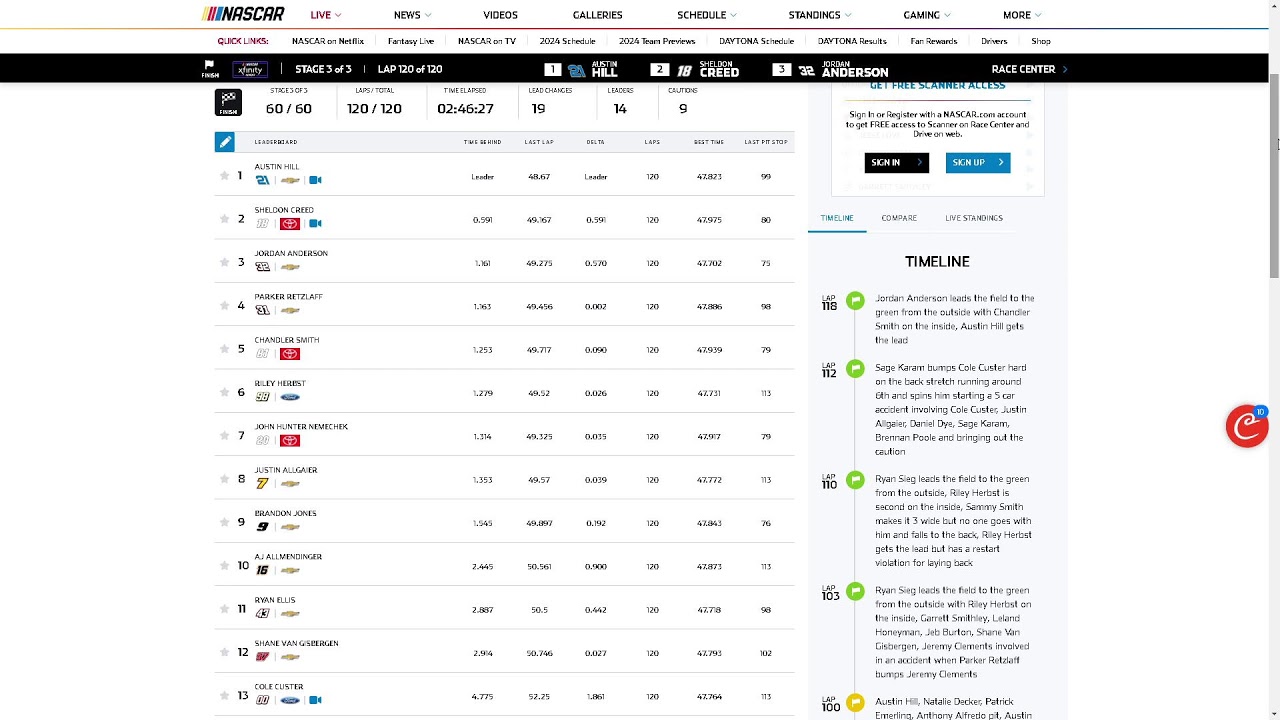Click the Xfinity series logo
The height and width of the screenshot is (720, 1280).
249,69
